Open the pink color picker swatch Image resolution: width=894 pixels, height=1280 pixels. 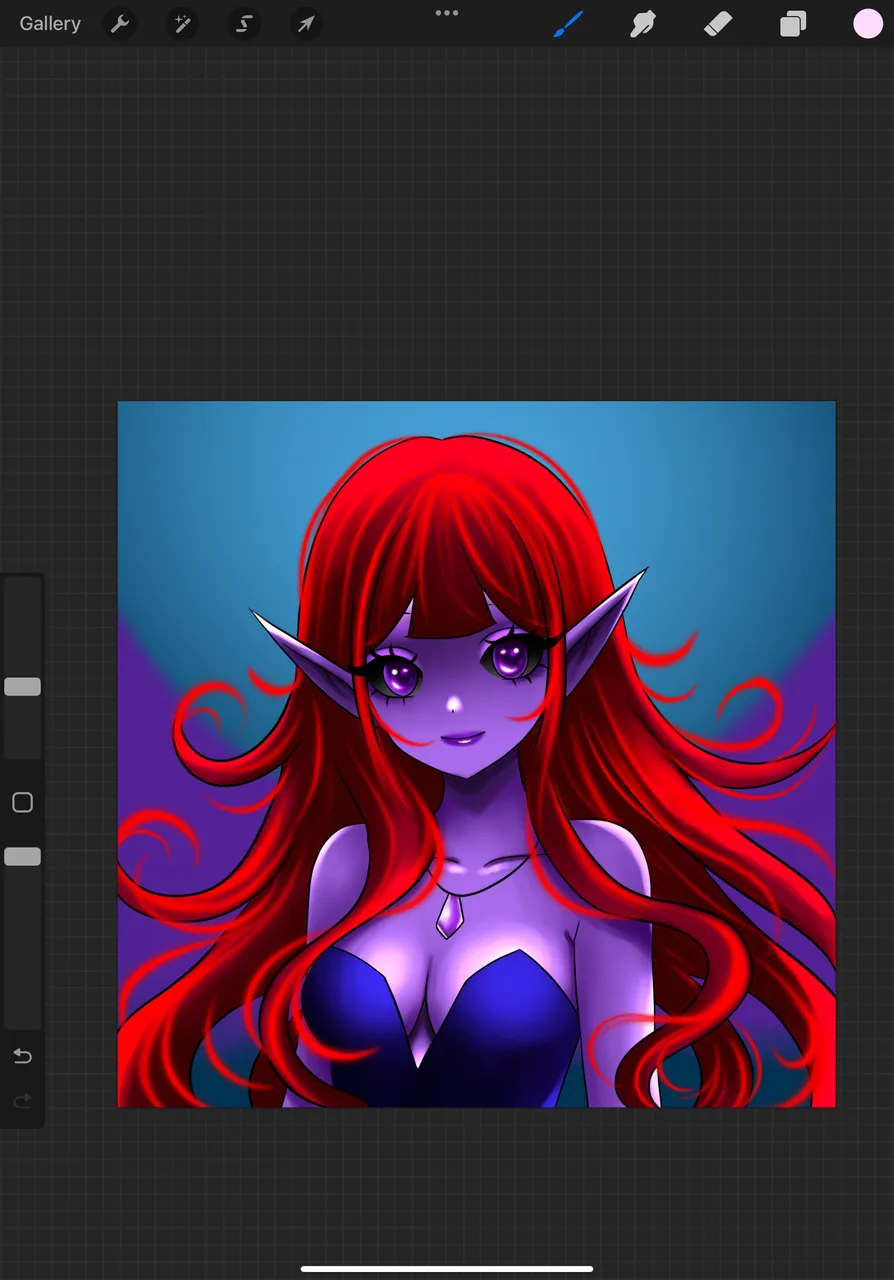coord(868,24)
